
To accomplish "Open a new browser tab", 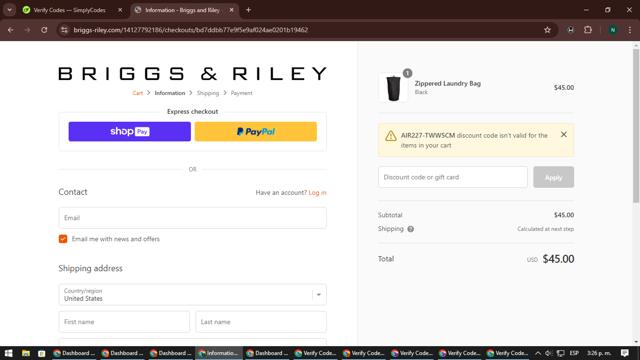I will [x=248, y=10].
